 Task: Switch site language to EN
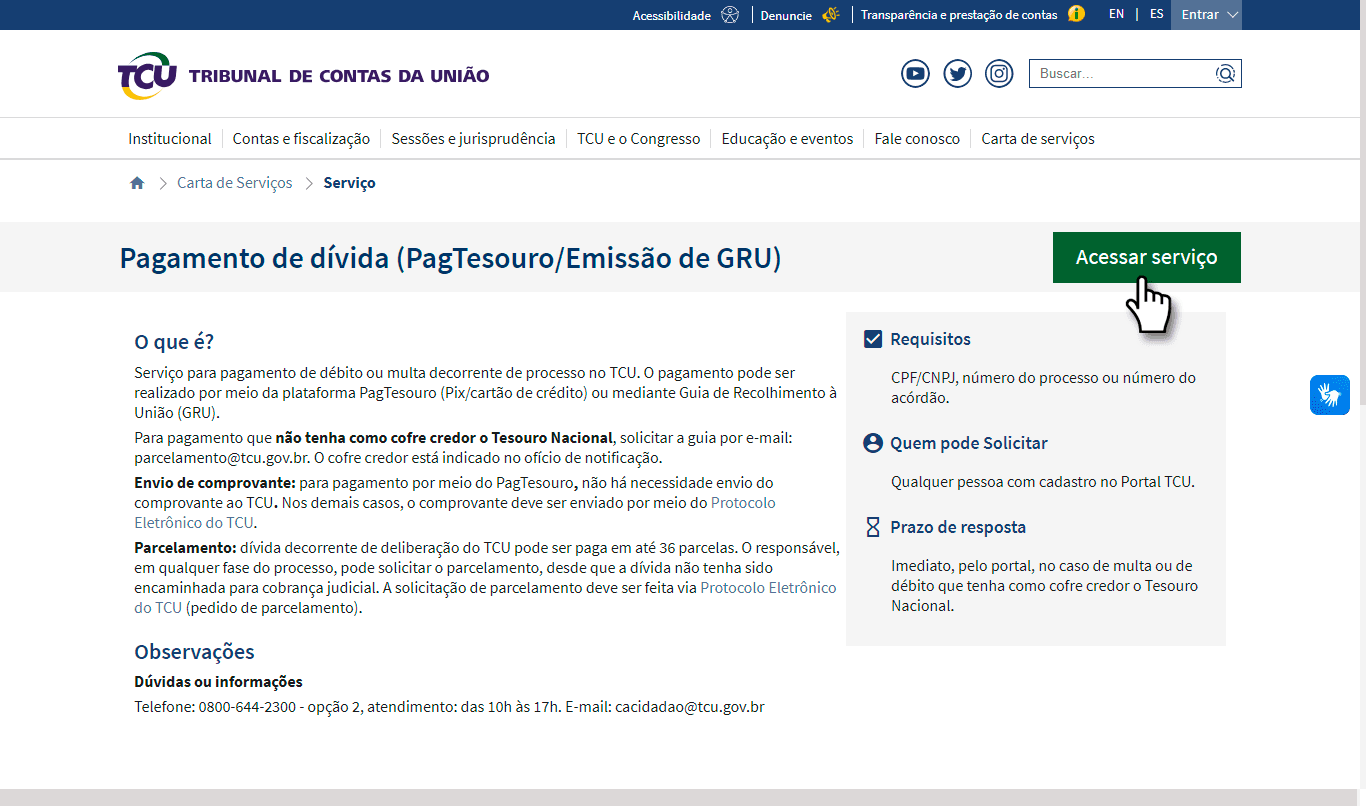[x=1116, y=14]
